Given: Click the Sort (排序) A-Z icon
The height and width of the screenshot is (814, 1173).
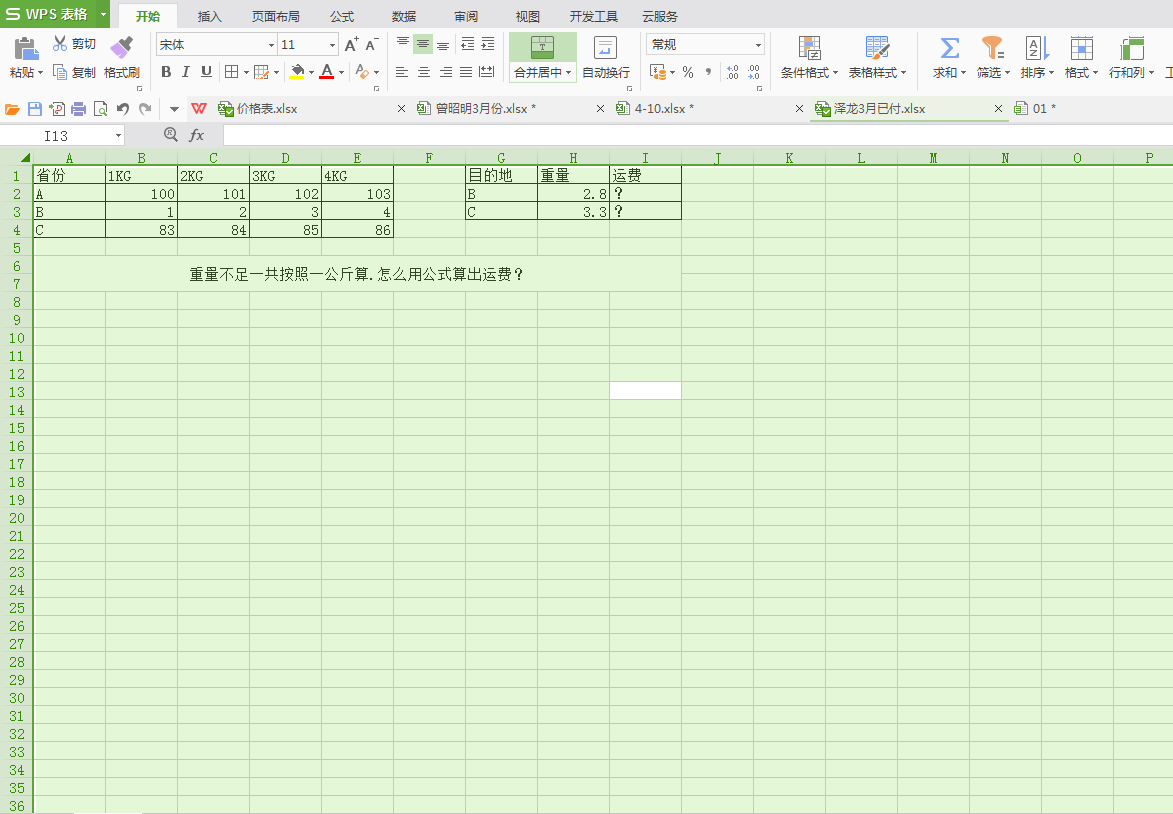Looking at the screenshot, I should tap(1036, 47).
